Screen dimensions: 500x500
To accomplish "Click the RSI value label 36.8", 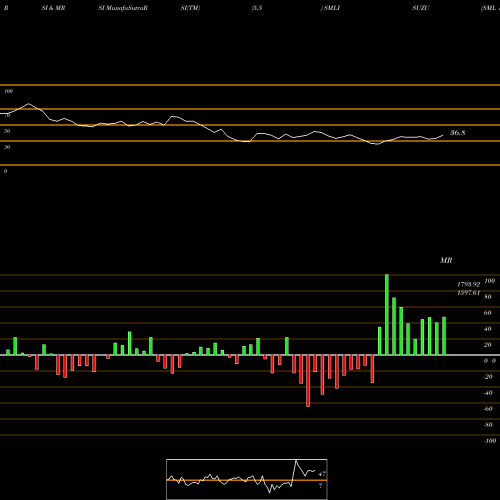I will [x=458, y=133].
